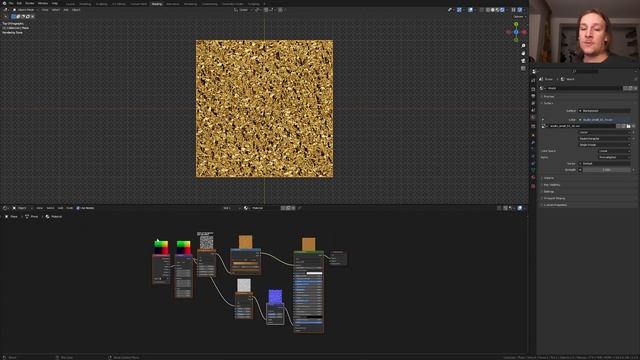Open the environment image file with the folder icon
This screenshot has width=640, height=360.
tap(628, 126)
